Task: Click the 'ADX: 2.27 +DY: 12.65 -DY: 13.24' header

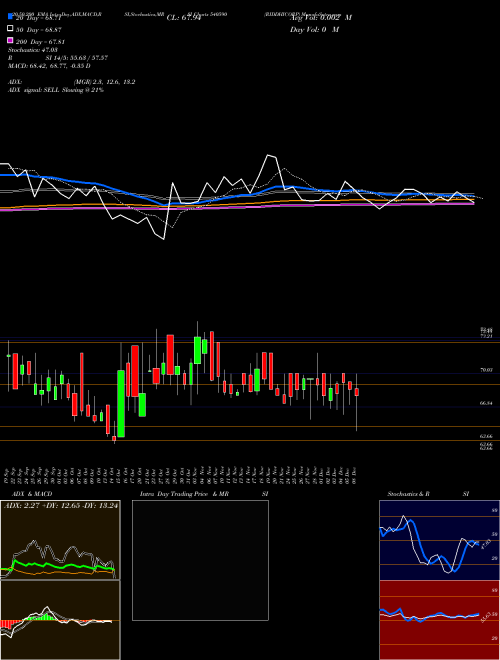Action: click(x=61, y=505)
